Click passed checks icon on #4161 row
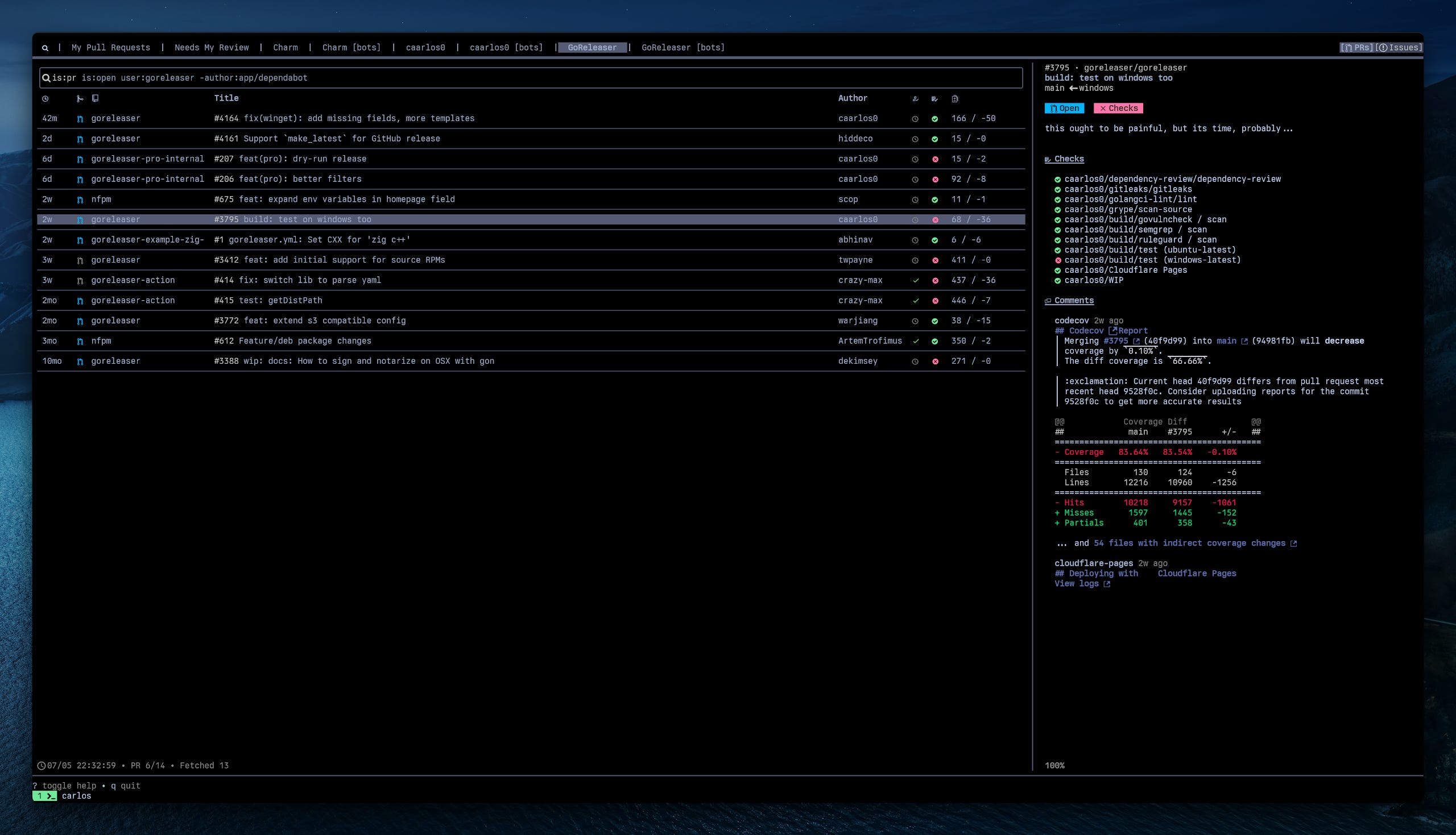Image resolution: width=1456 pixels, height=835 pixels. (x=935, y=139)
